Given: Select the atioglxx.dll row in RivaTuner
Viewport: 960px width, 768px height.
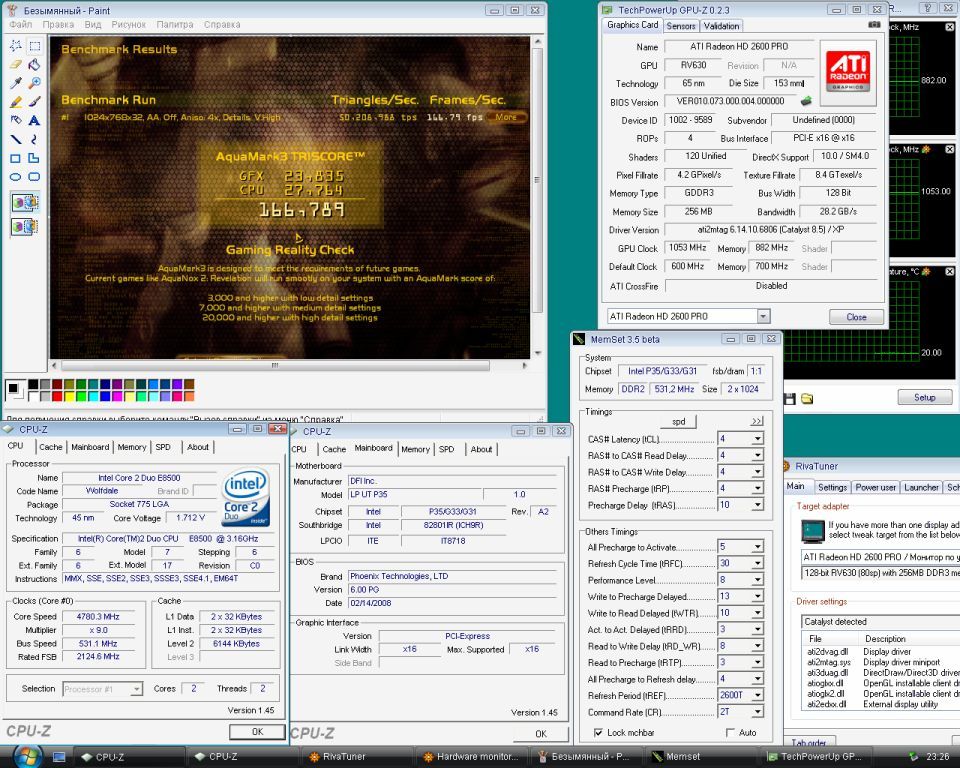Looking at the screenshot, I should 880,683.
